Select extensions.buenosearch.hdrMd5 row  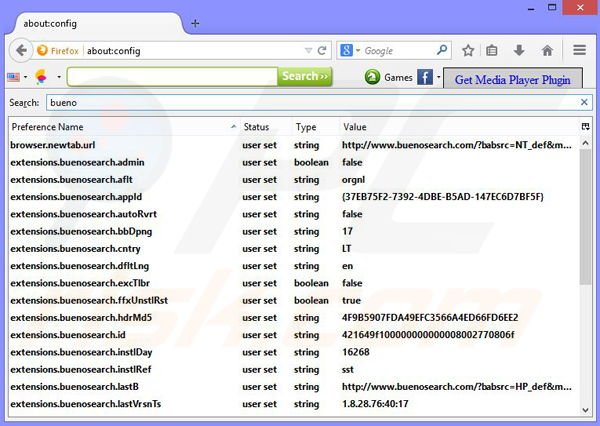(294, 317)
